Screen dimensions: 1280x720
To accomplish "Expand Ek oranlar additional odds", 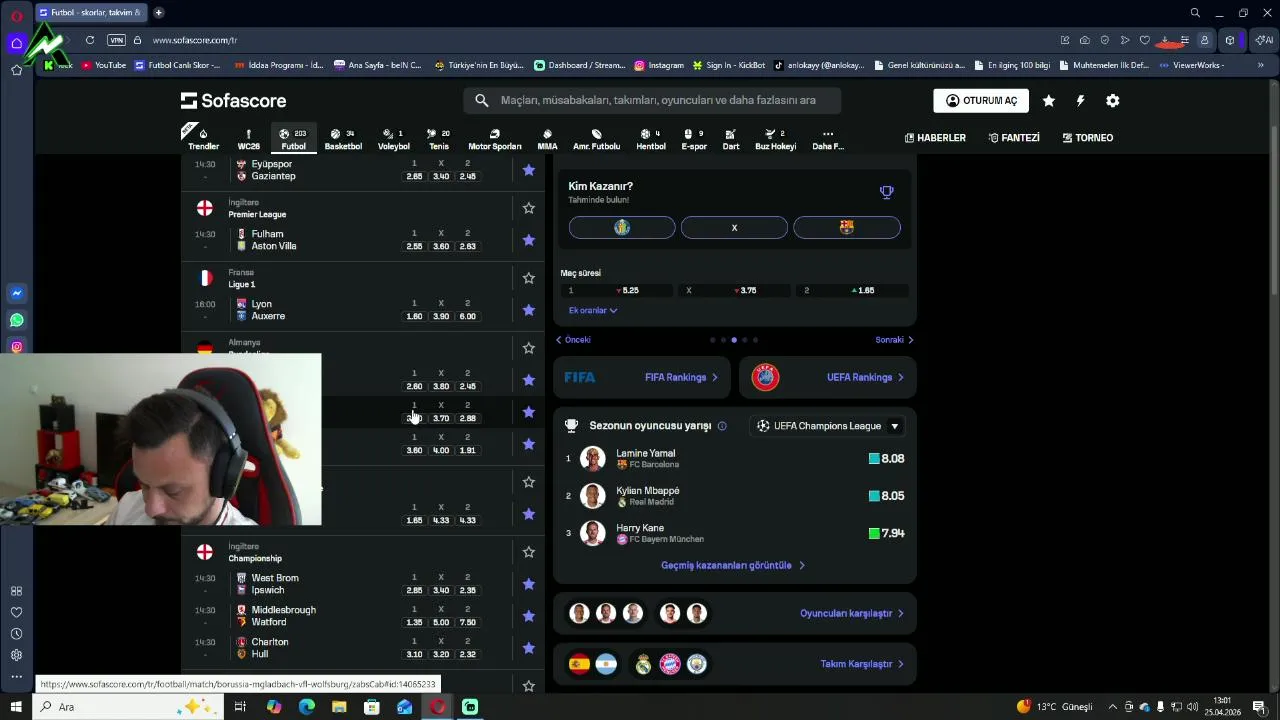I will click(x=593, y=310).
